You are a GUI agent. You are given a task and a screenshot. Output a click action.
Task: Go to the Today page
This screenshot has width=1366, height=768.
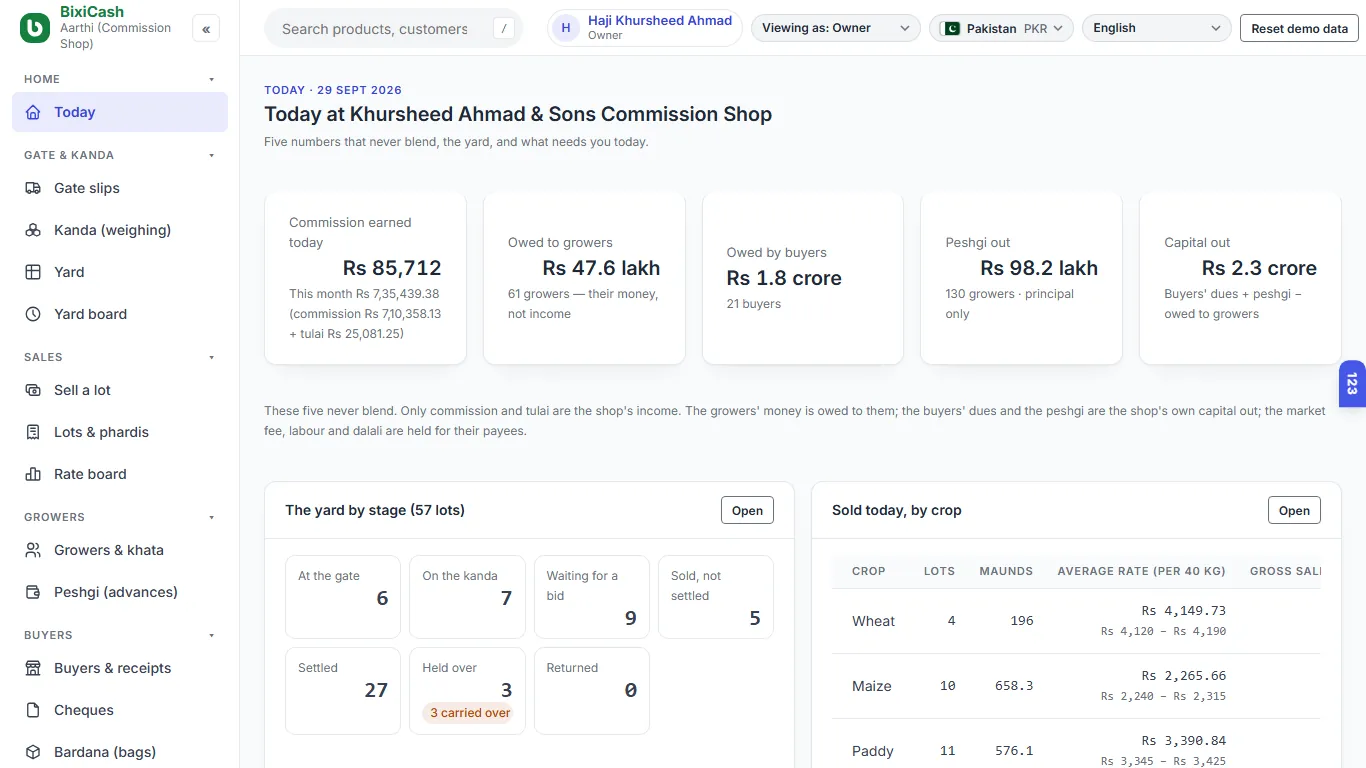[120, 112]
